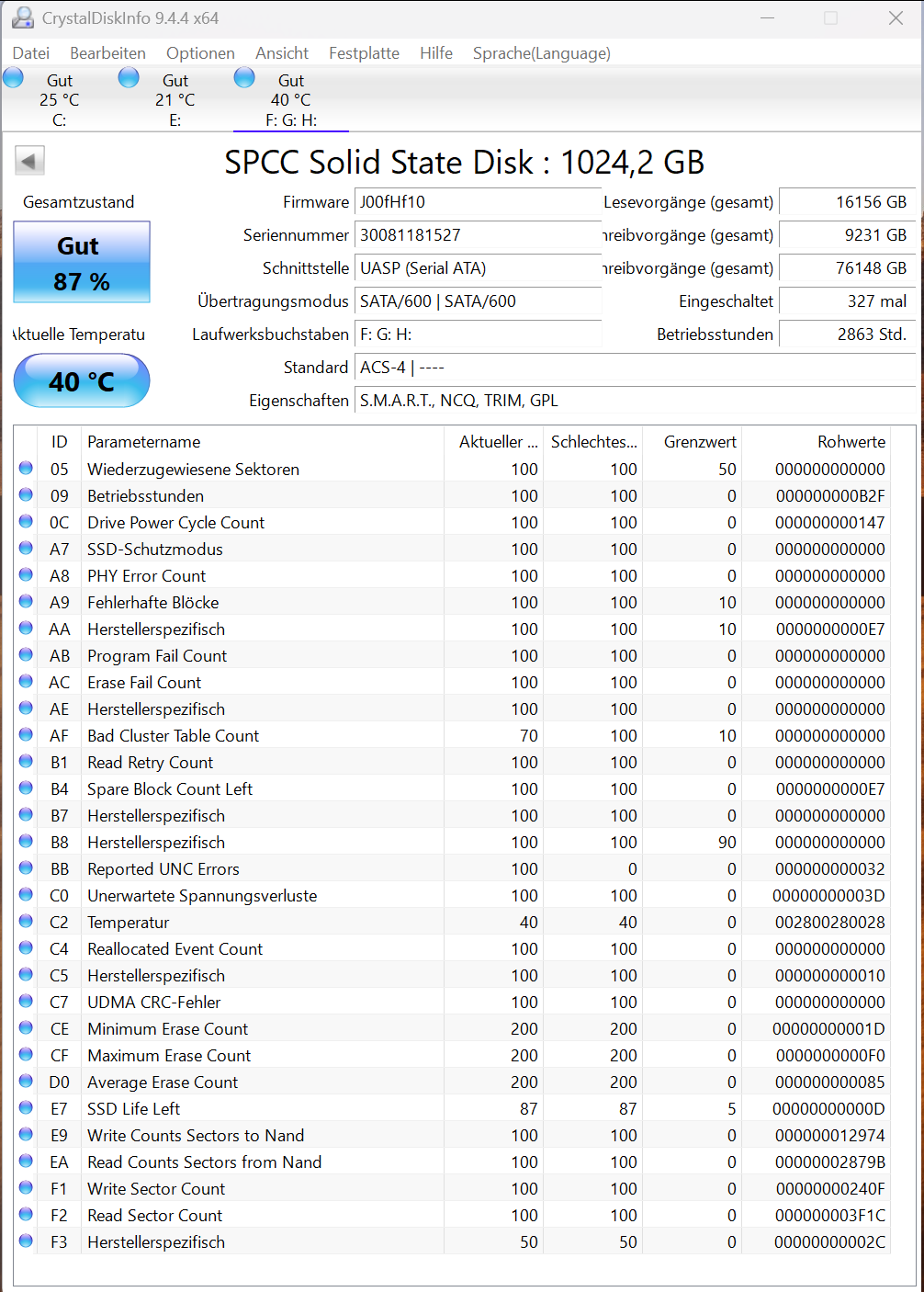The height and width of the screenshot is (1292, 924).
Task: Click status orb for Unerwartete Spannungsverluste
Action: (26, 894)
